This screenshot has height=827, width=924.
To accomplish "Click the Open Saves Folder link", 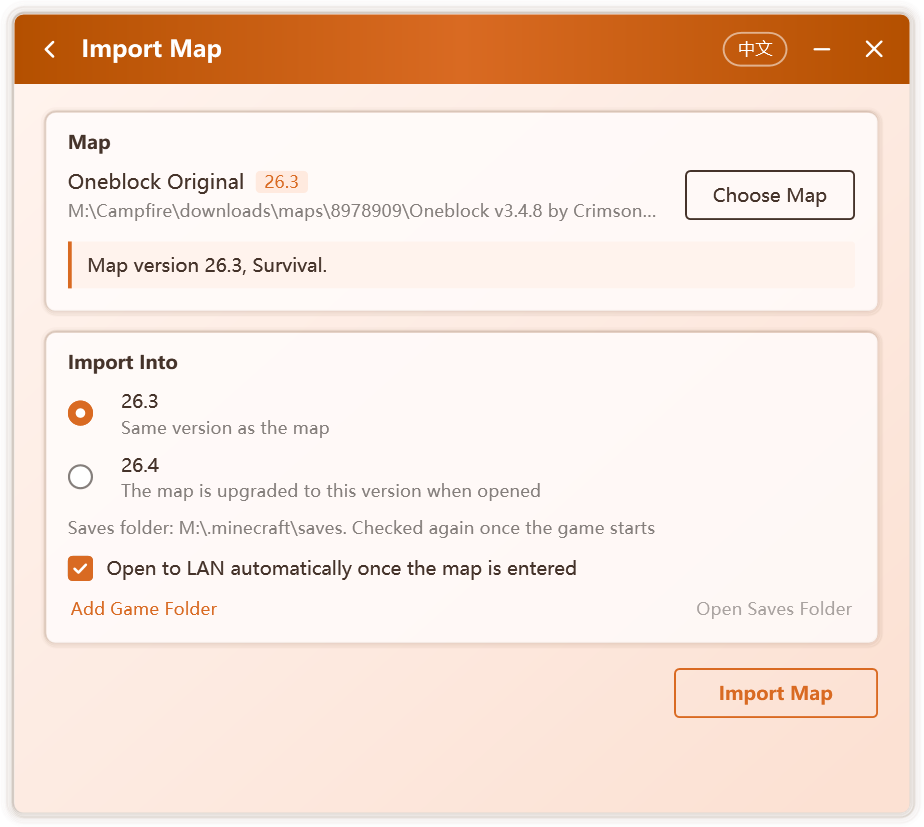I will pyautogui.click(x=774, y=608).
